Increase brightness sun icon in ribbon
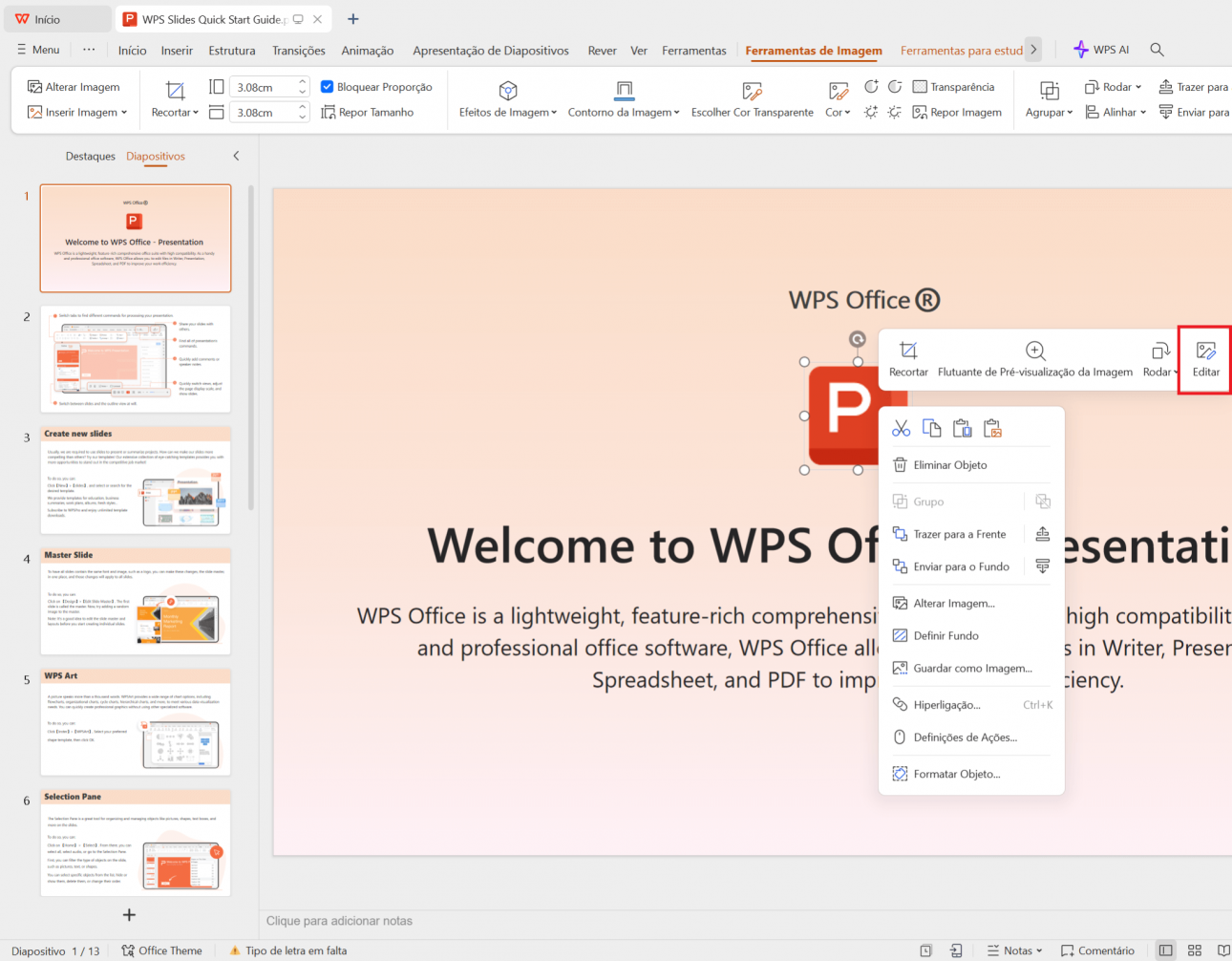Image resolution: width=1232 pixels, height=961 pixels. 871,113
